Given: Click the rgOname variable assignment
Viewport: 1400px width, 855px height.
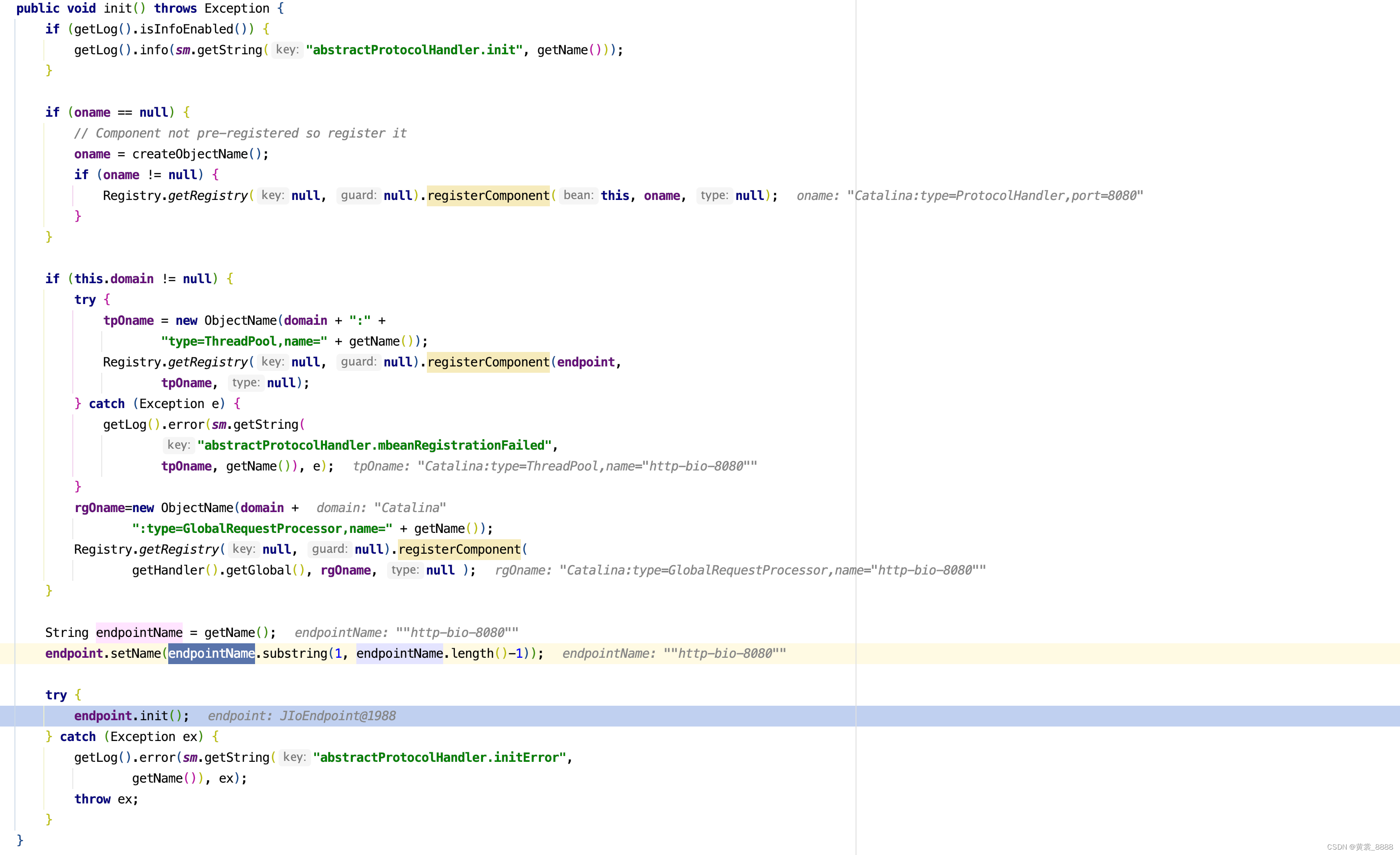Looking at the screenshot, I should [x=99, y=508].
